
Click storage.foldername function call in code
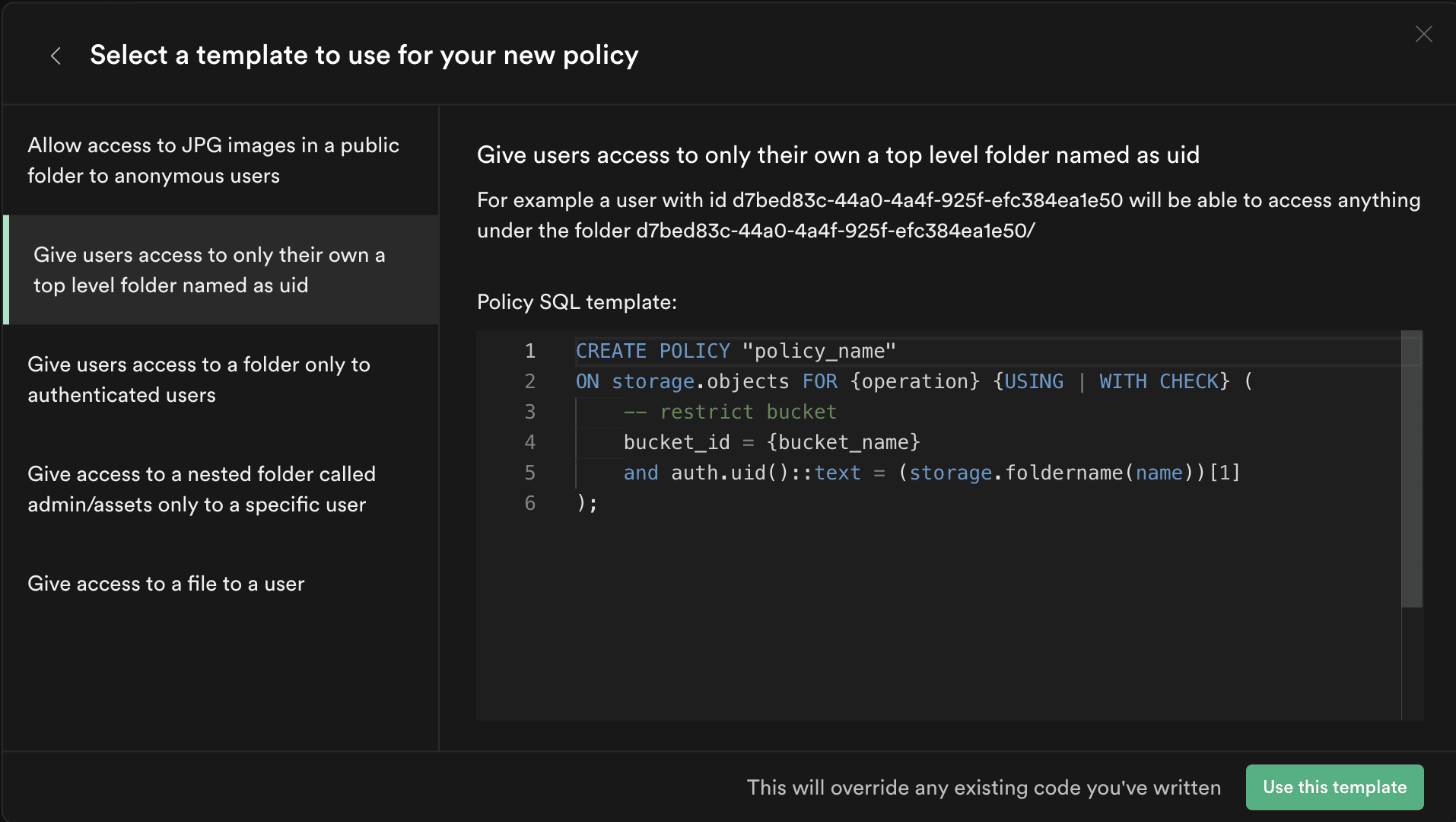pyautogui.click(x=1016, y=473)
